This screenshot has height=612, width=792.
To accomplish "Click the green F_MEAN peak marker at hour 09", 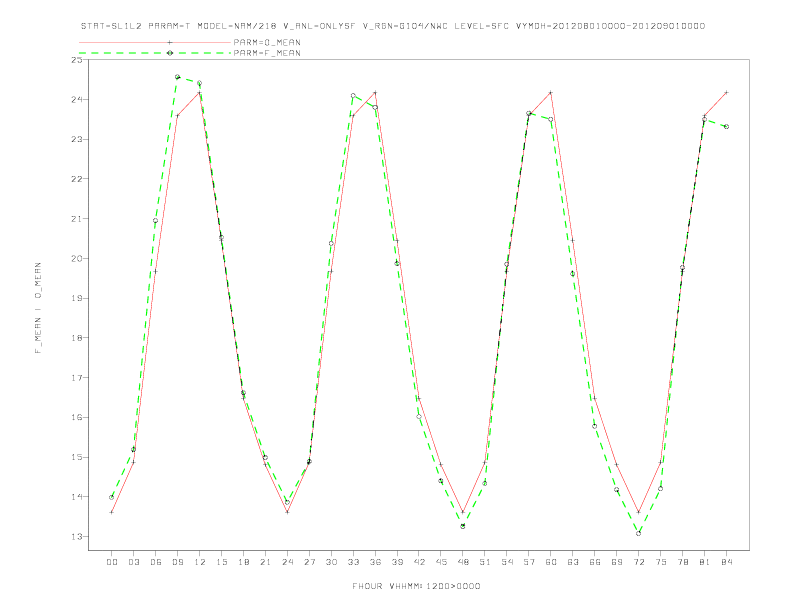I will coord(177,77).
